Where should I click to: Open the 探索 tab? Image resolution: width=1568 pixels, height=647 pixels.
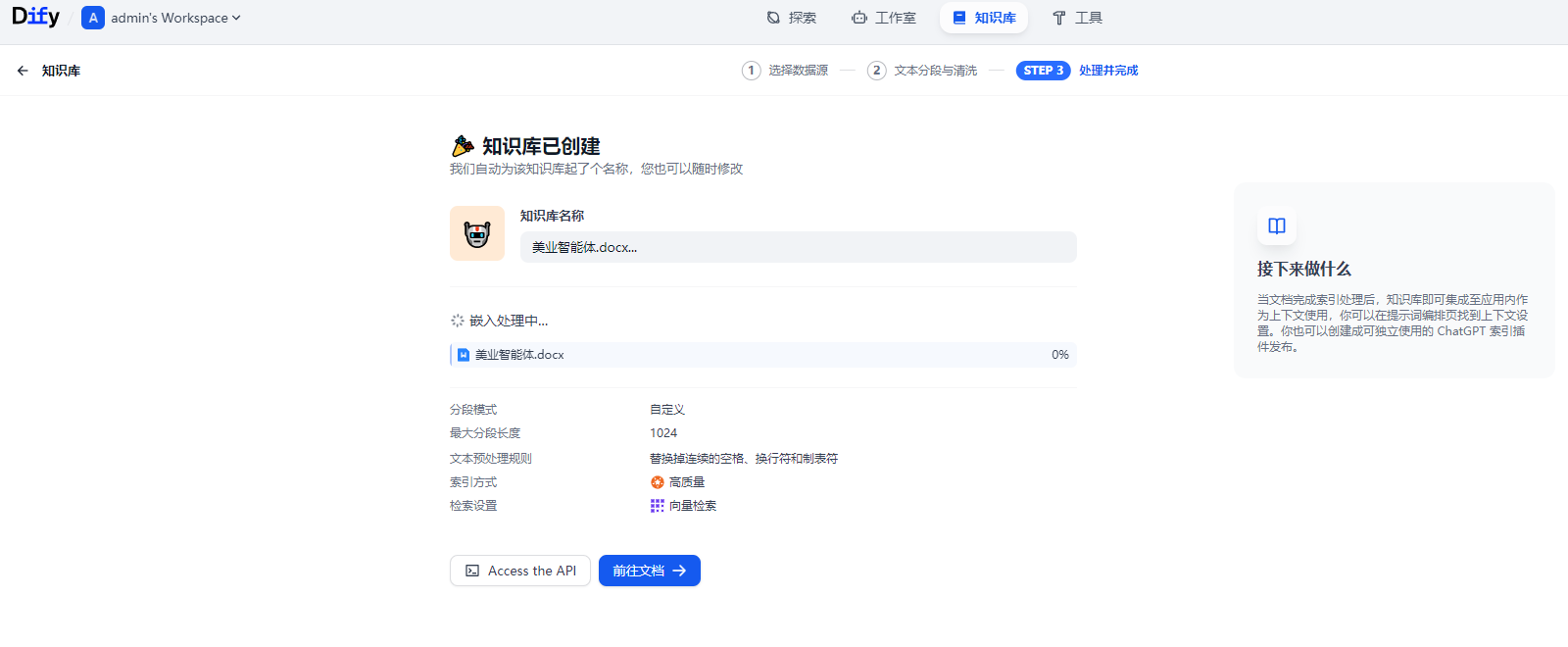click(791, 18)
